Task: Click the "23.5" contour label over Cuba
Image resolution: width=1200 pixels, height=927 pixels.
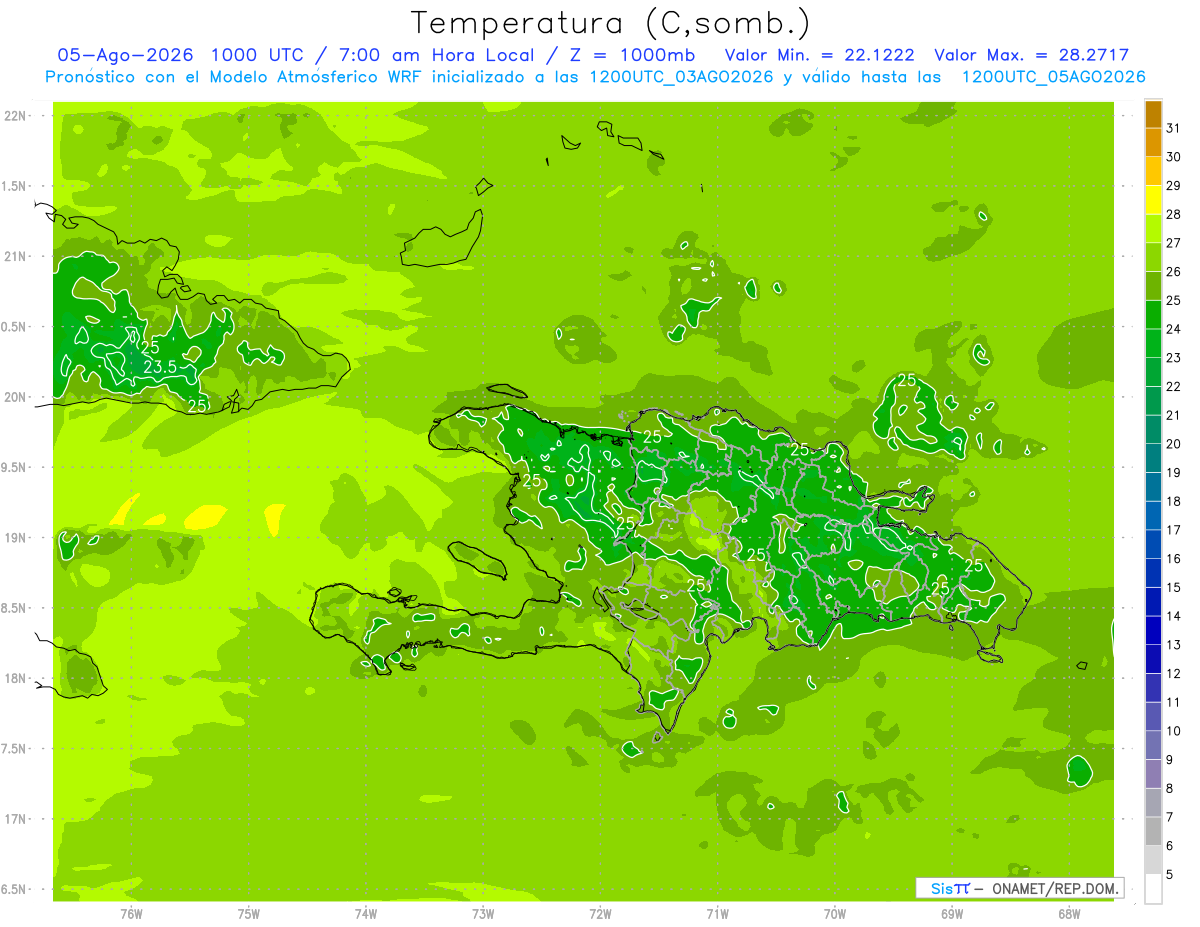Action: click(160, 367)
